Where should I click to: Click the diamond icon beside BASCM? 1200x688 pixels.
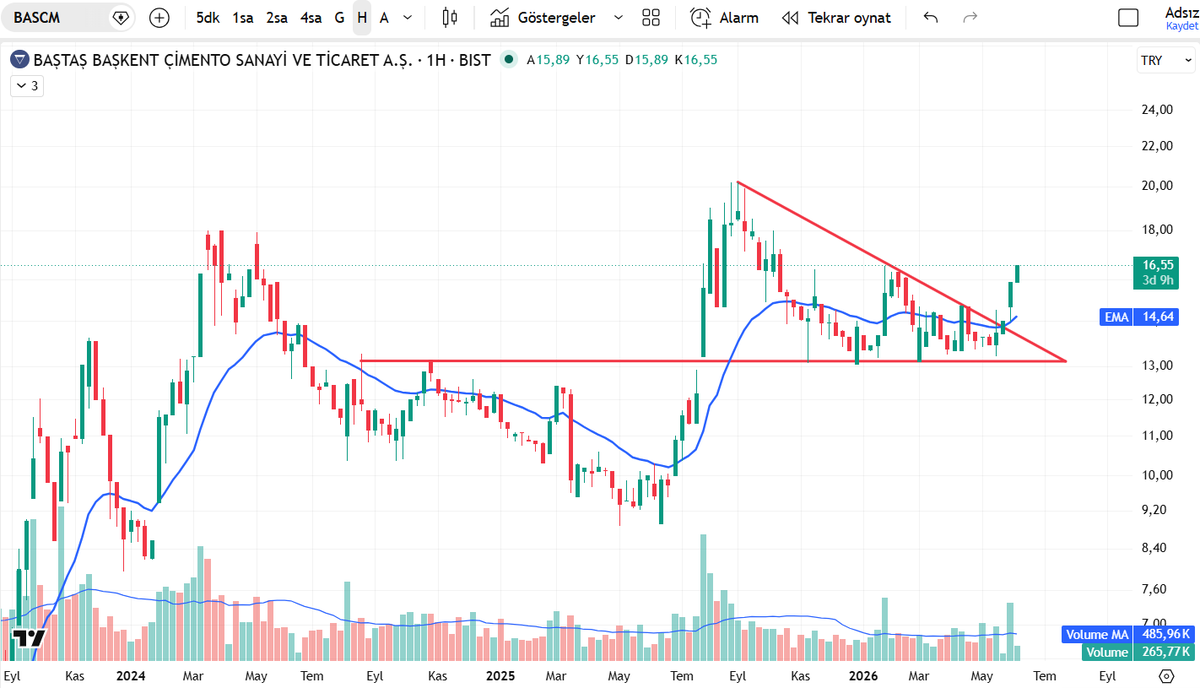pos(121,18)
